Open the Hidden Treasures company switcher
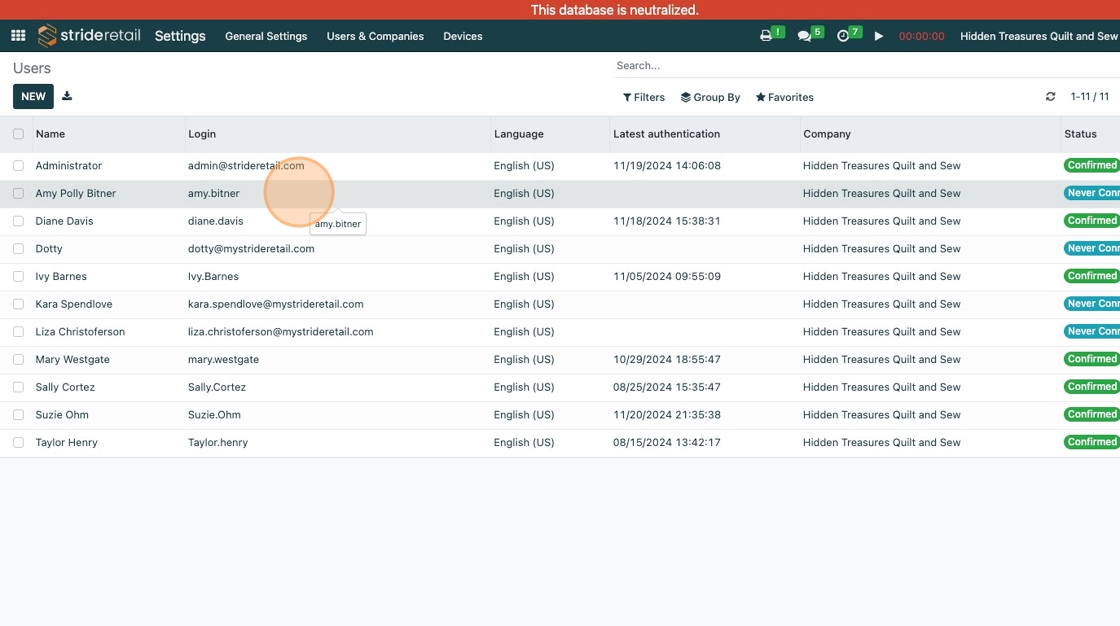The image size is (1120, 626). tap(1039, 36)
